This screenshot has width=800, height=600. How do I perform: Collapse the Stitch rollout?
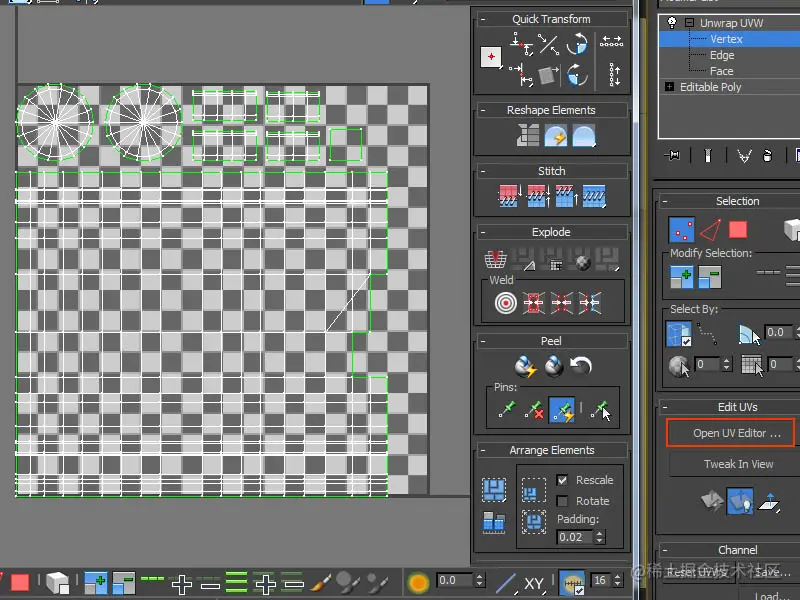483,171
